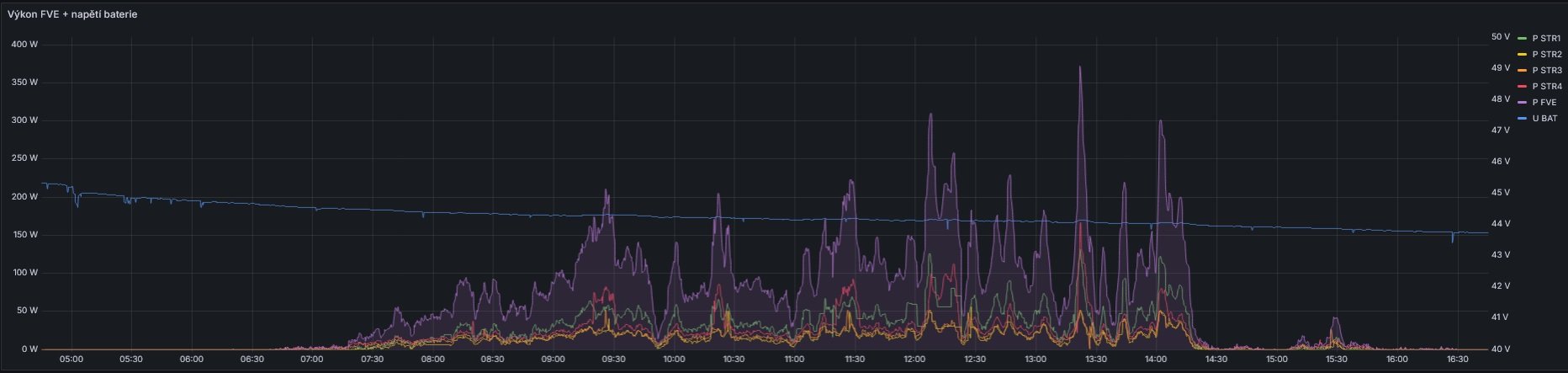Click the 16:30 time axis label

[x=1457, y=360]
